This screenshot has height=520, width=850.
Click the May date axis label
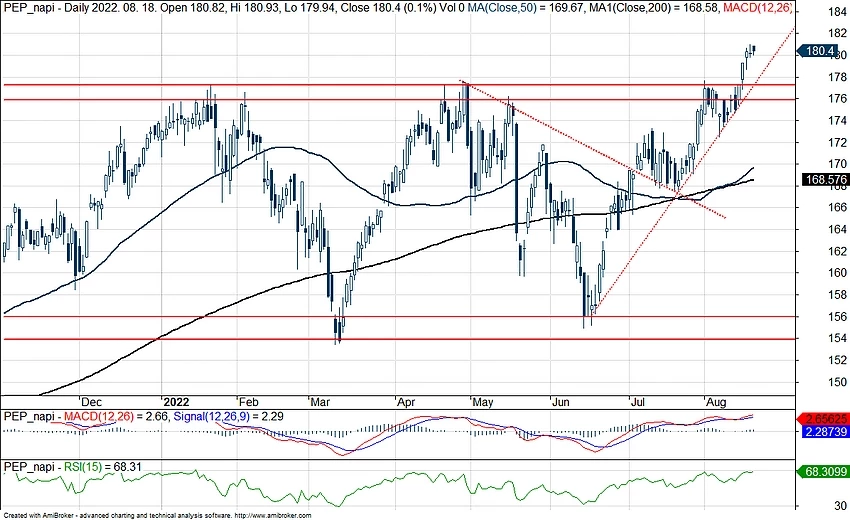[482, 402]
